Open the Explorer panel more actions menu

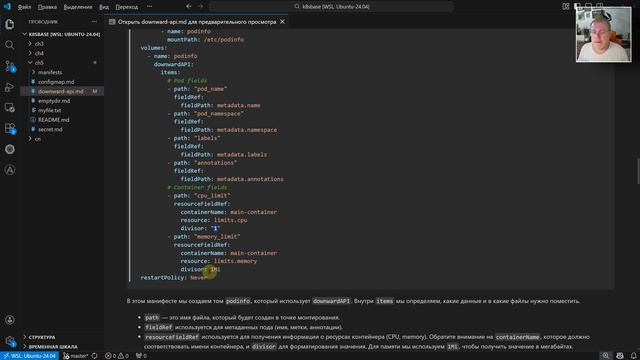click(94, 22)
